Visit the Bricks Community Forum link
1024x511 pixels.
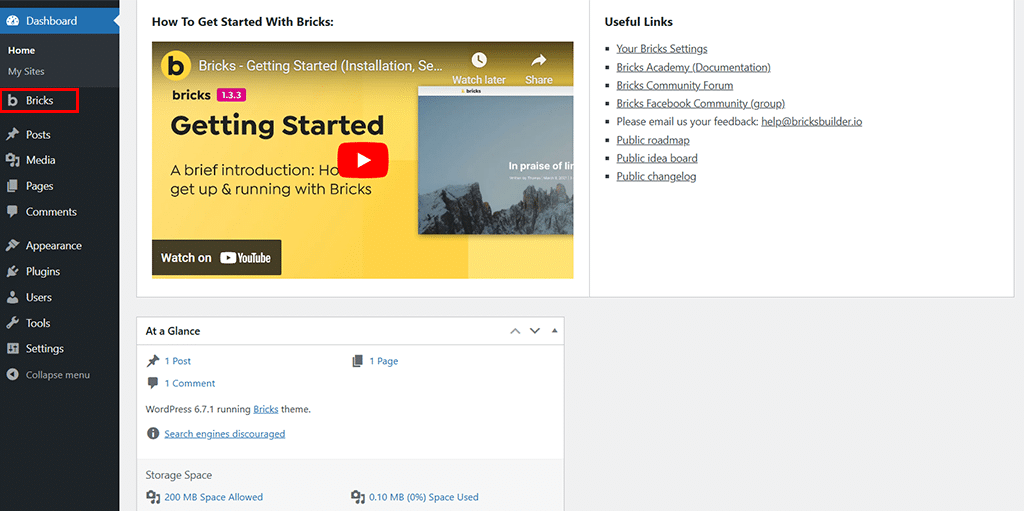pyautogui.click(x=675, y=86)
